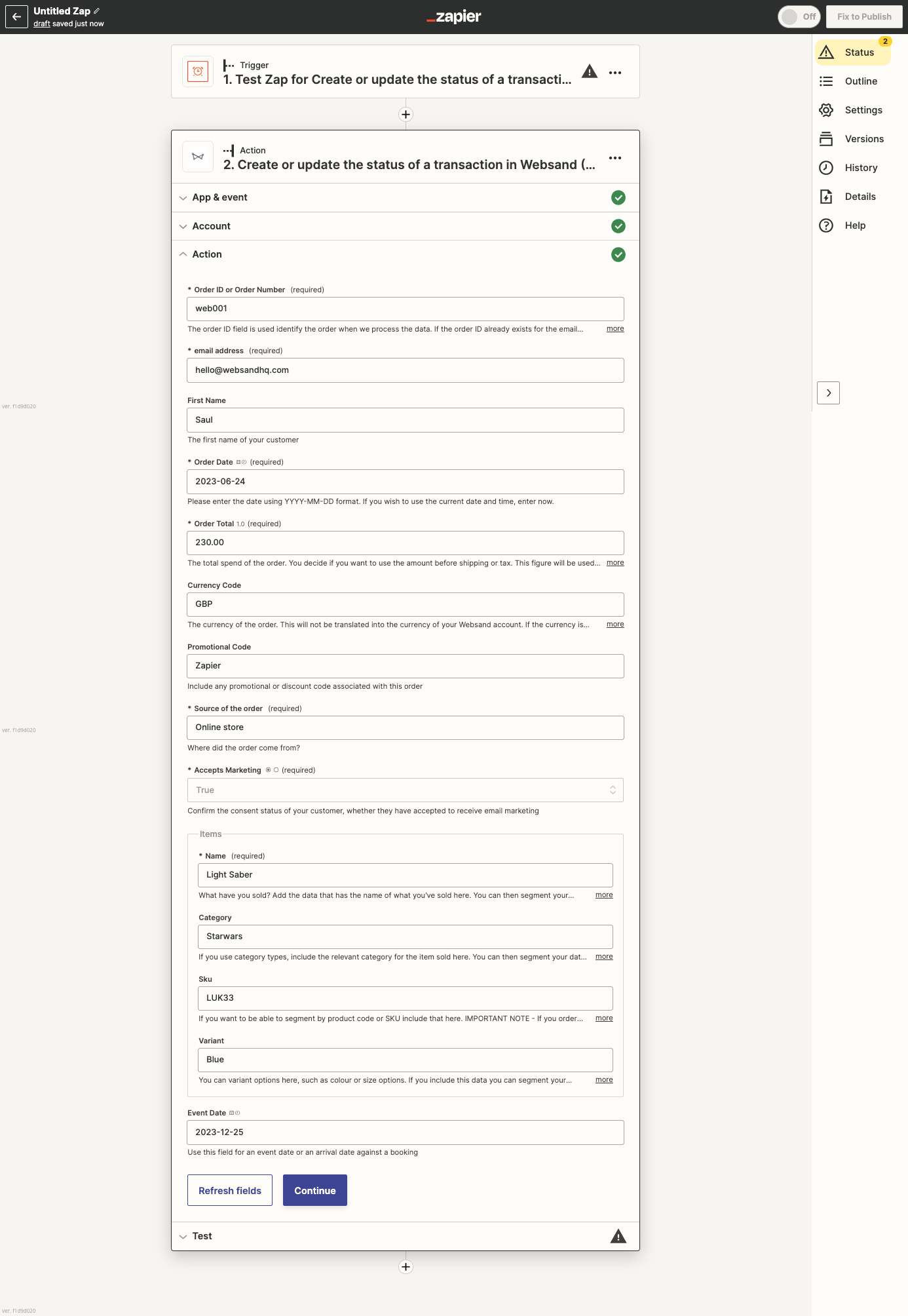
Task: Click the pencil icon beside Untitled Zap
Action: point(97,11)
